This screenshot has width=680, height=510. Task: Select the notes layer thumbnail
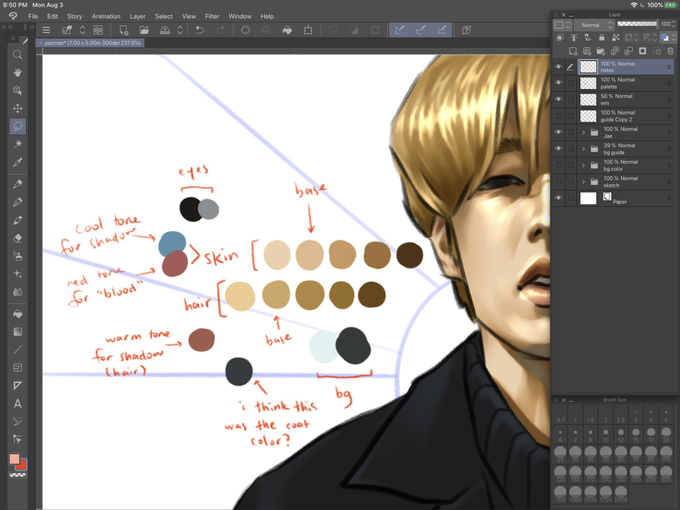(588, 67)
